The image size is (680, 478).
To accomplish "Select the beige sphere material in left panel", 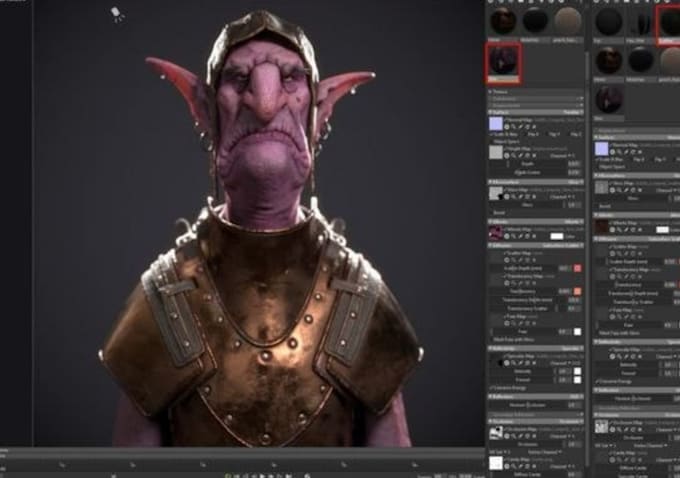I will point(568,20).
